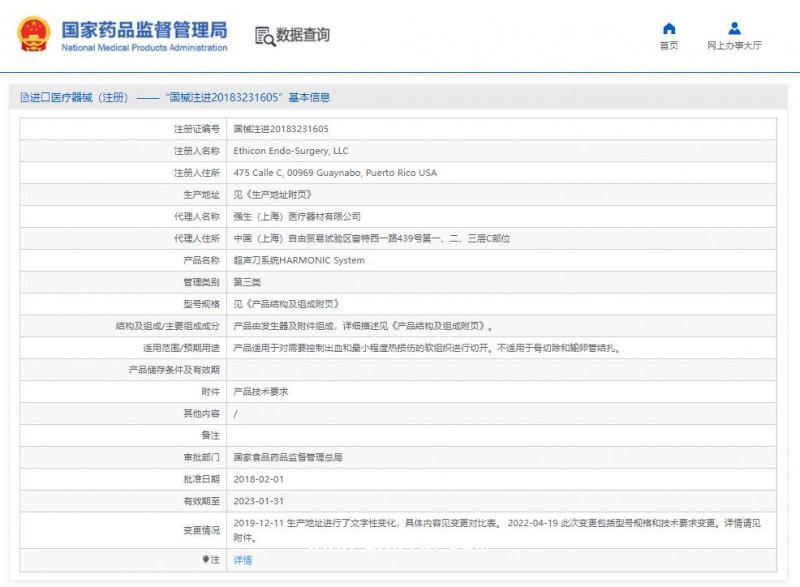Image resolution: width=800 pixels, height=587 pixels.
Task: Click the 国家药品监督管理局 logo text
Action: tap(145, 31)
